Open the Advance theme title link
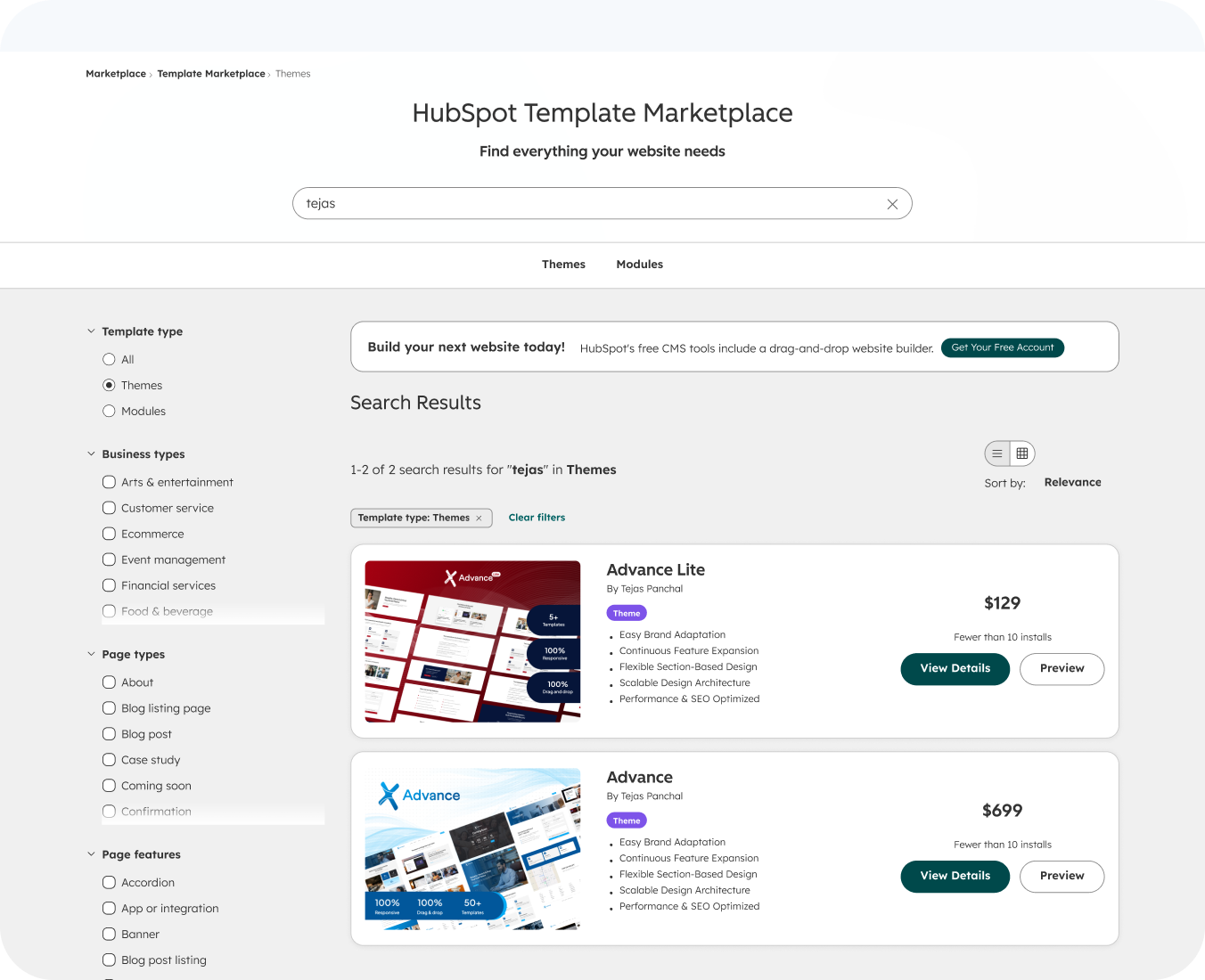This screenshot has height=980, width=1205. click(640, 778)
